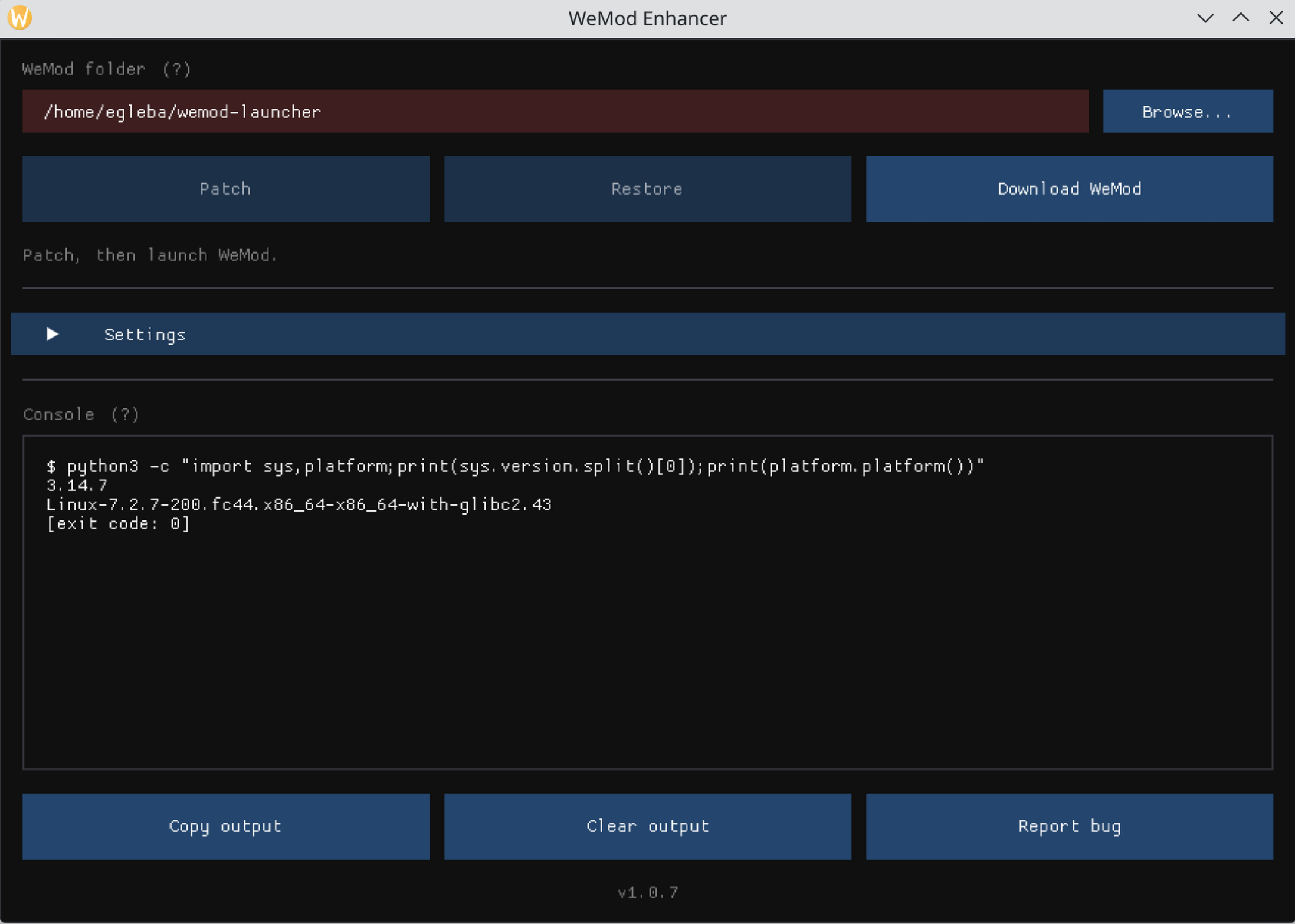Maximize the WeMod Enhancer window
This screenshot has height=924, width=1295.
click(1241, 18)
